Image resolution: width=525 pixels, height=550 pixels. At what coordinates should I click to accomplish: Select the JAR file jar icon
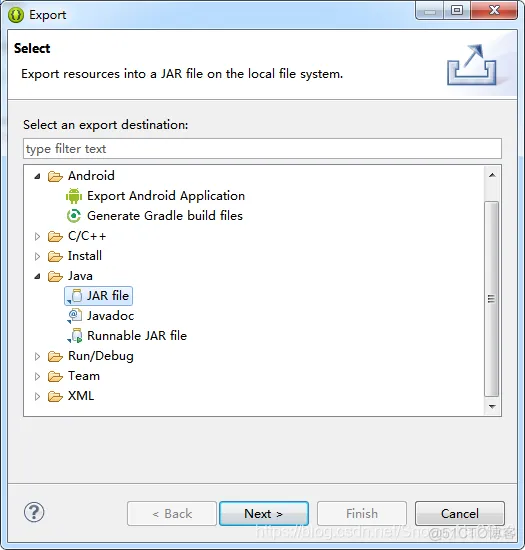point(75,296)
